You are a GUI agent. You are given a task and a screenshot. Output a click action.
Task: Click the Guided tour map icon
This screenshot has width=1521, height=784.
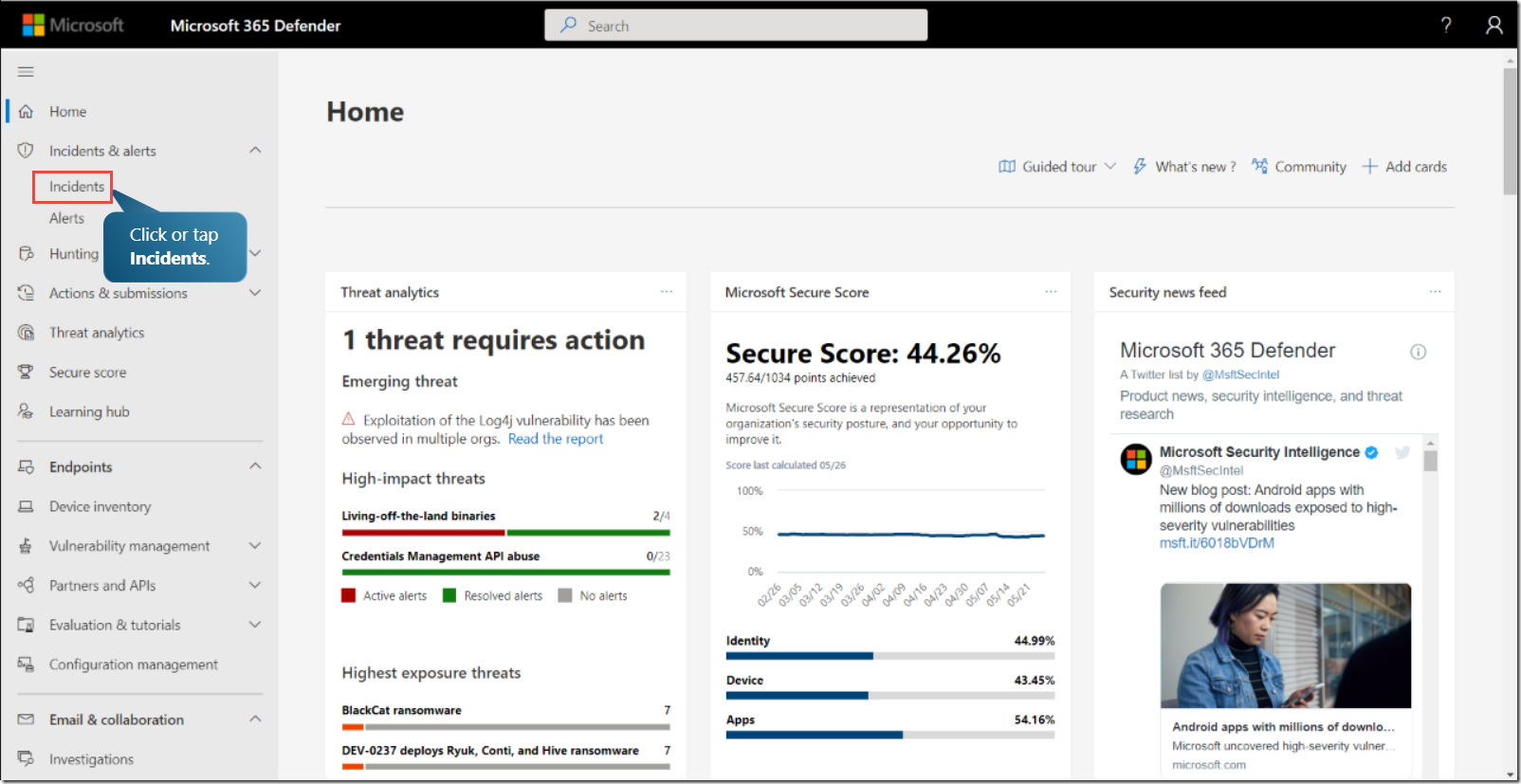[x=1007, y=167]
